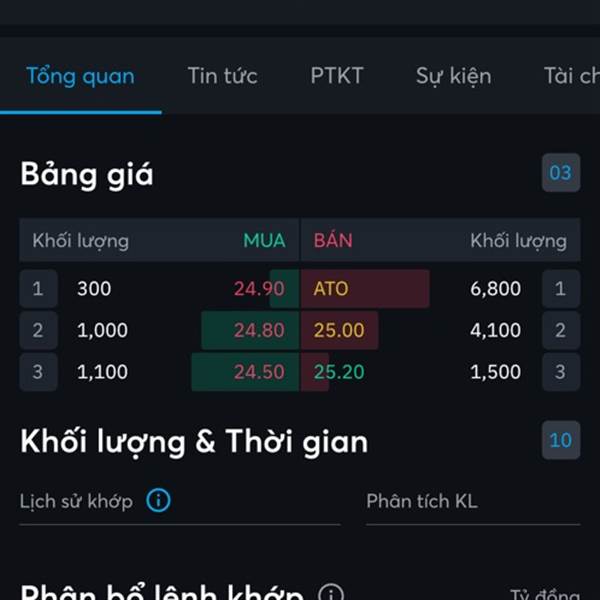Viewport: 600px width, 600px height.
Task: Click sell-side level 3 row badge
Action: [x=561, y=372]
